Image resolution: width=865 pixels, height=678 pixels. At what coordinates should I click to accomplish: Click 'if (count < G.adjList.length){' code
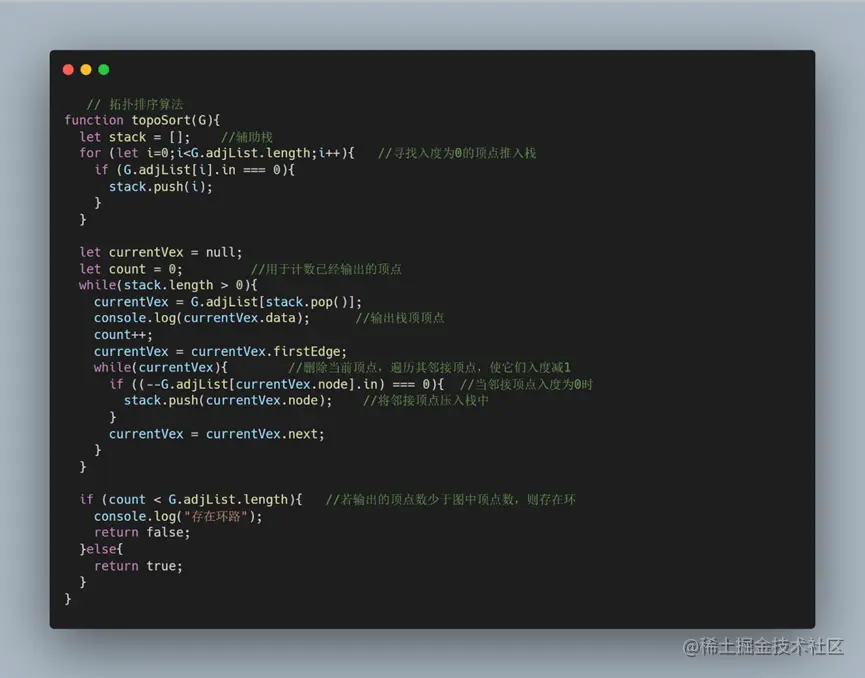[x=191, y=500]
